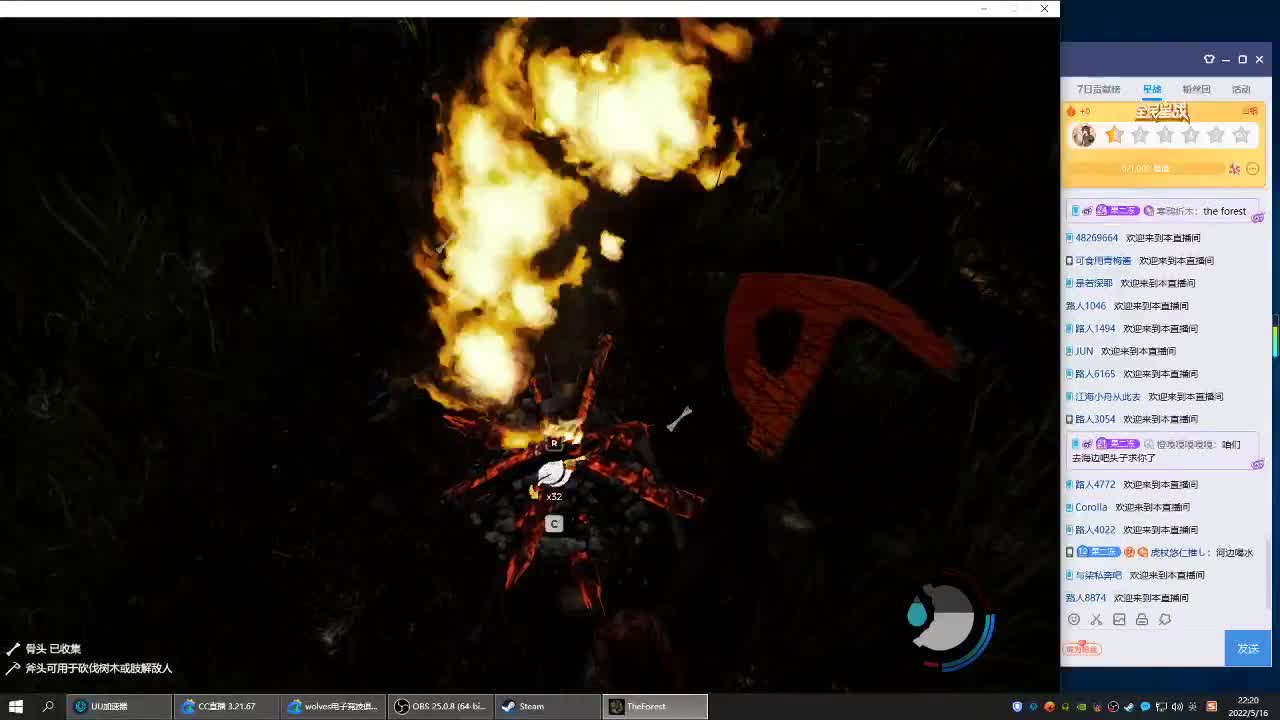1280x720 pixels.
Task: Click the shield security tray icon
Action: tap(1017, 707)
